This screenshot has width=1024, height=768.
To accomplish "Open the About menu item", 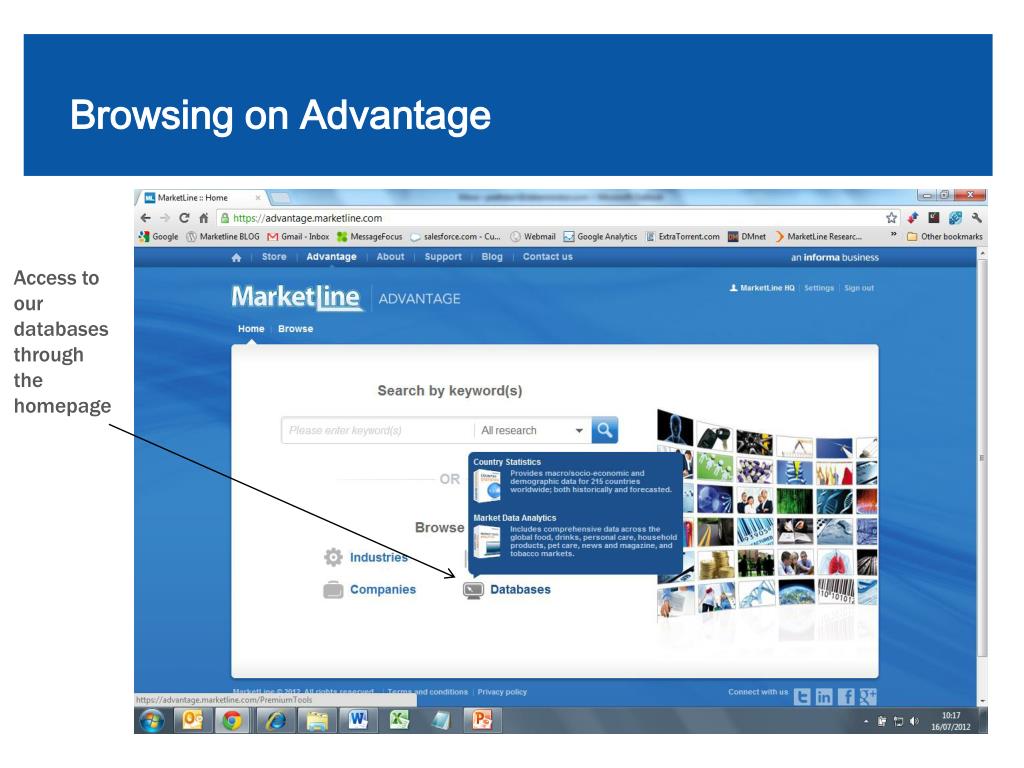I will [x=391, y=257].
